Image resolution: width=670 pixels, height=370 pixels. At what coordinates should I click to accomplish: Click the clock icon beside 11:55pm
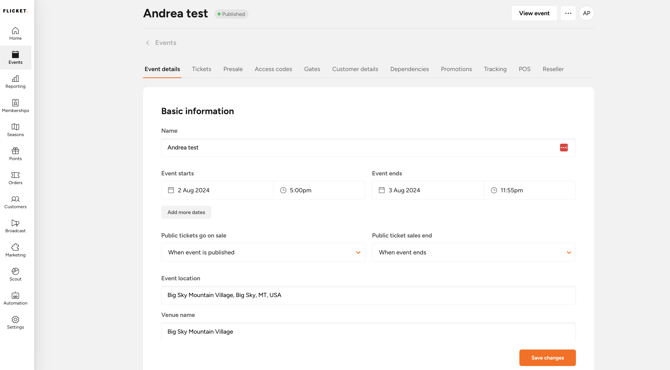[x=494, y=190]
